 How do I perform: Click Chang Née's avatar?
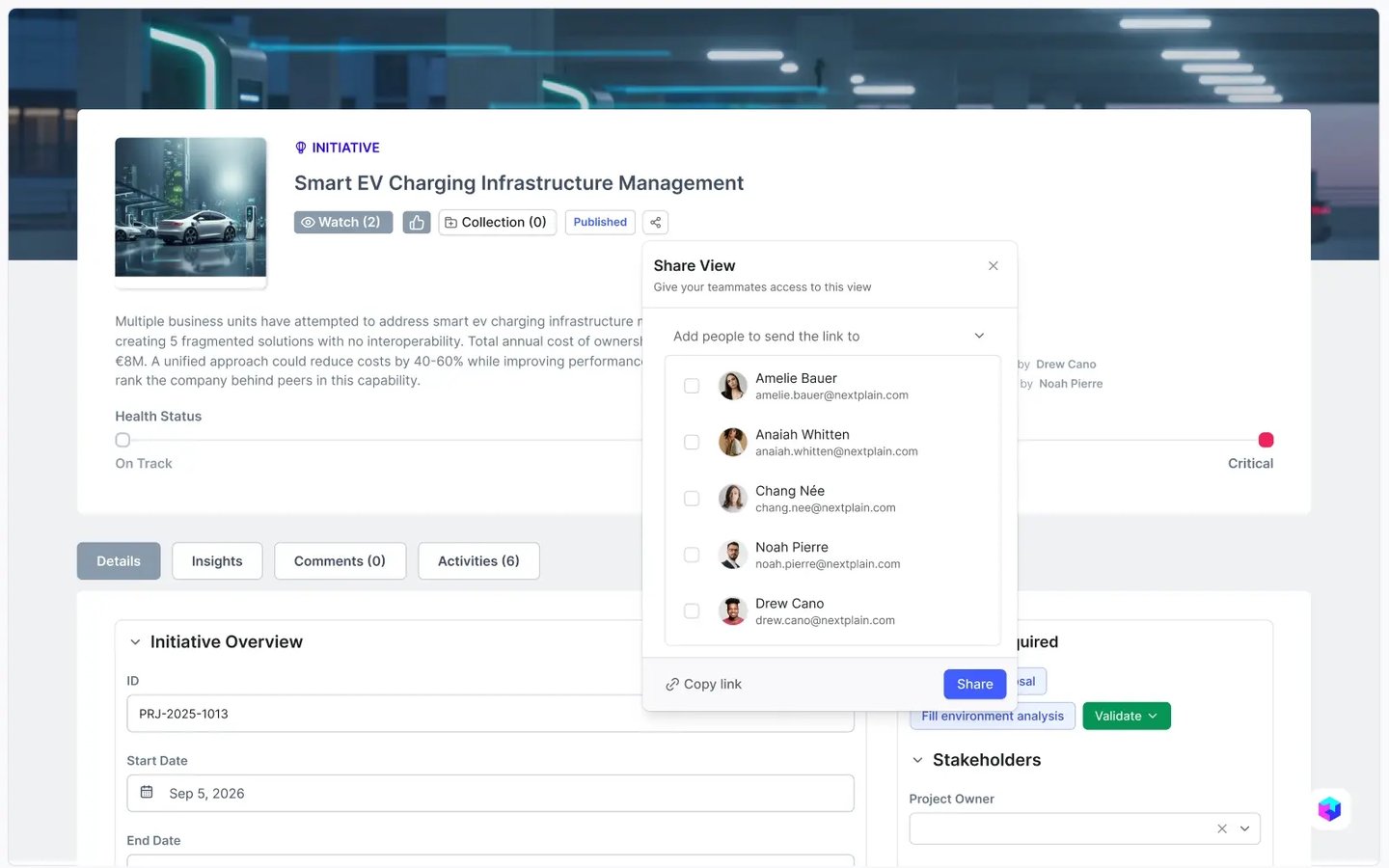click(x=733, y=499)
